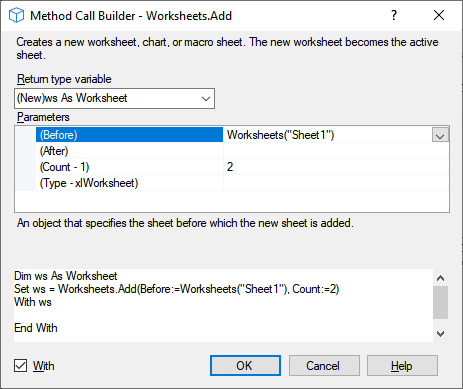Toggle the With checkbox

[21, 366]
